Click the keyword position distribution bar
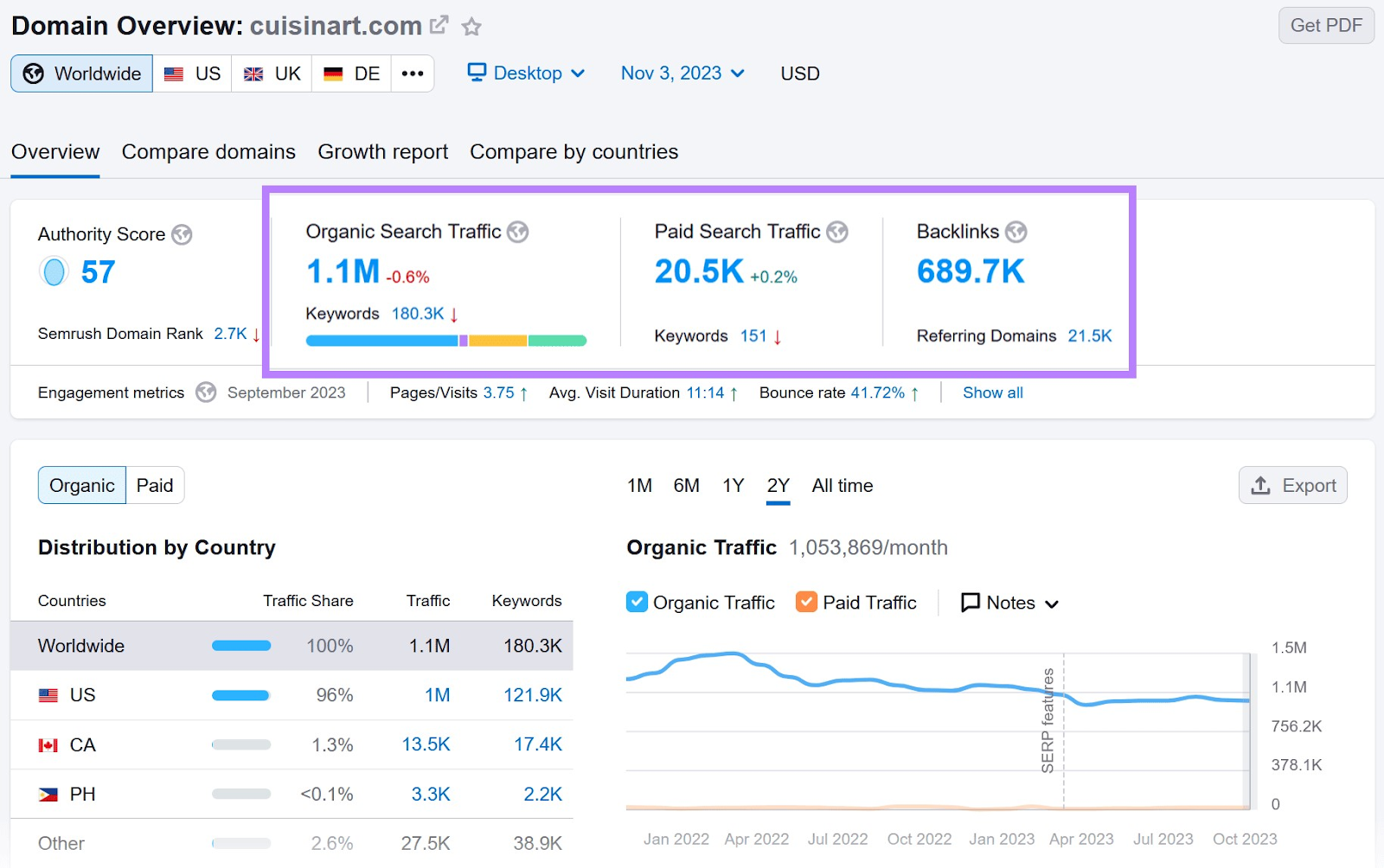This screenshot has height=868, width=1384. [x=446, y=341]
